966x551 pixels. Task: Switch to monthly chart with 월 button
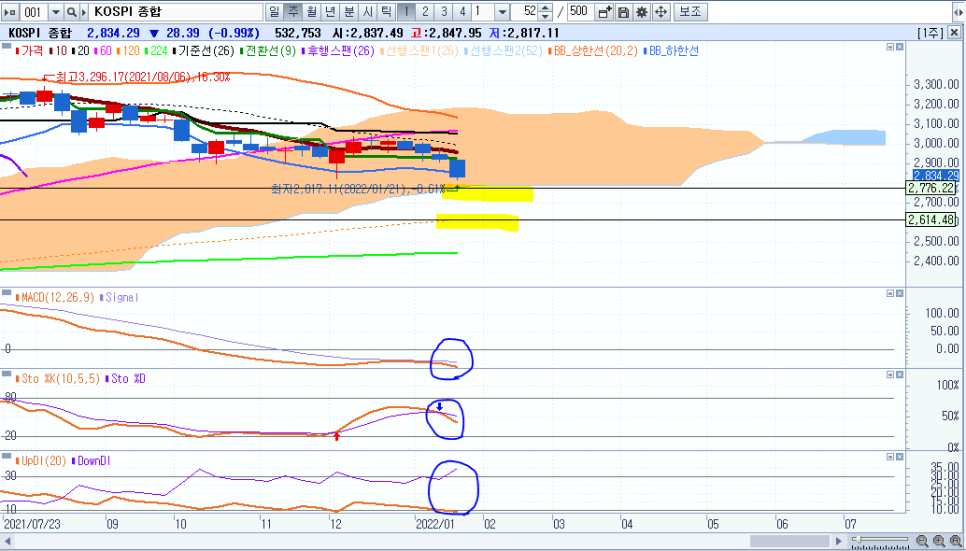tap(312, 12)
